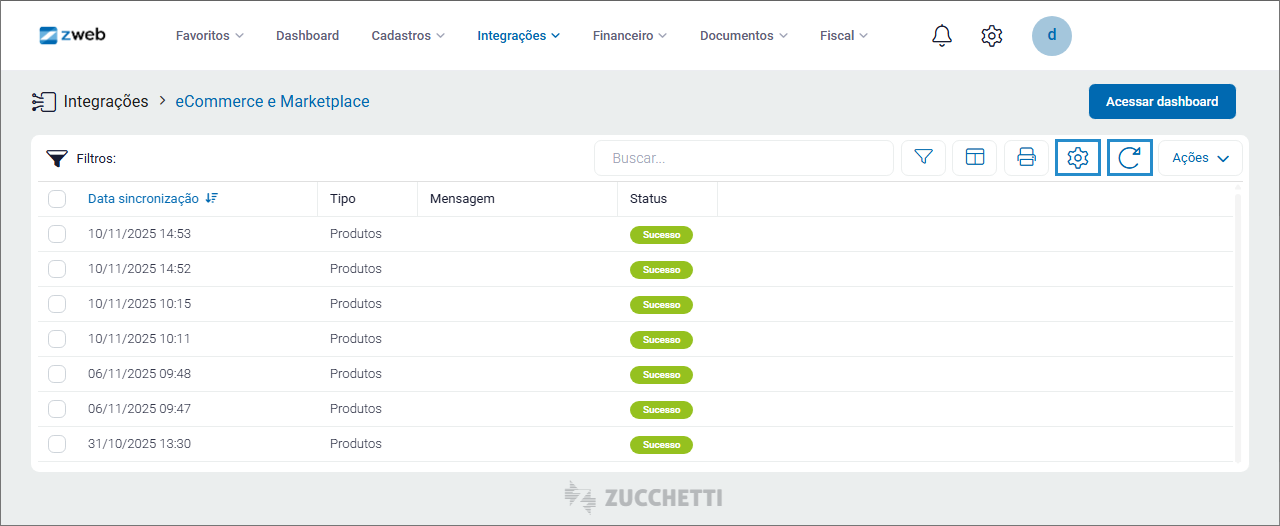Viewport: 1280px width, 526px height.
Task: Open settings gear in top navigation bar
Action: pos(991,36)
